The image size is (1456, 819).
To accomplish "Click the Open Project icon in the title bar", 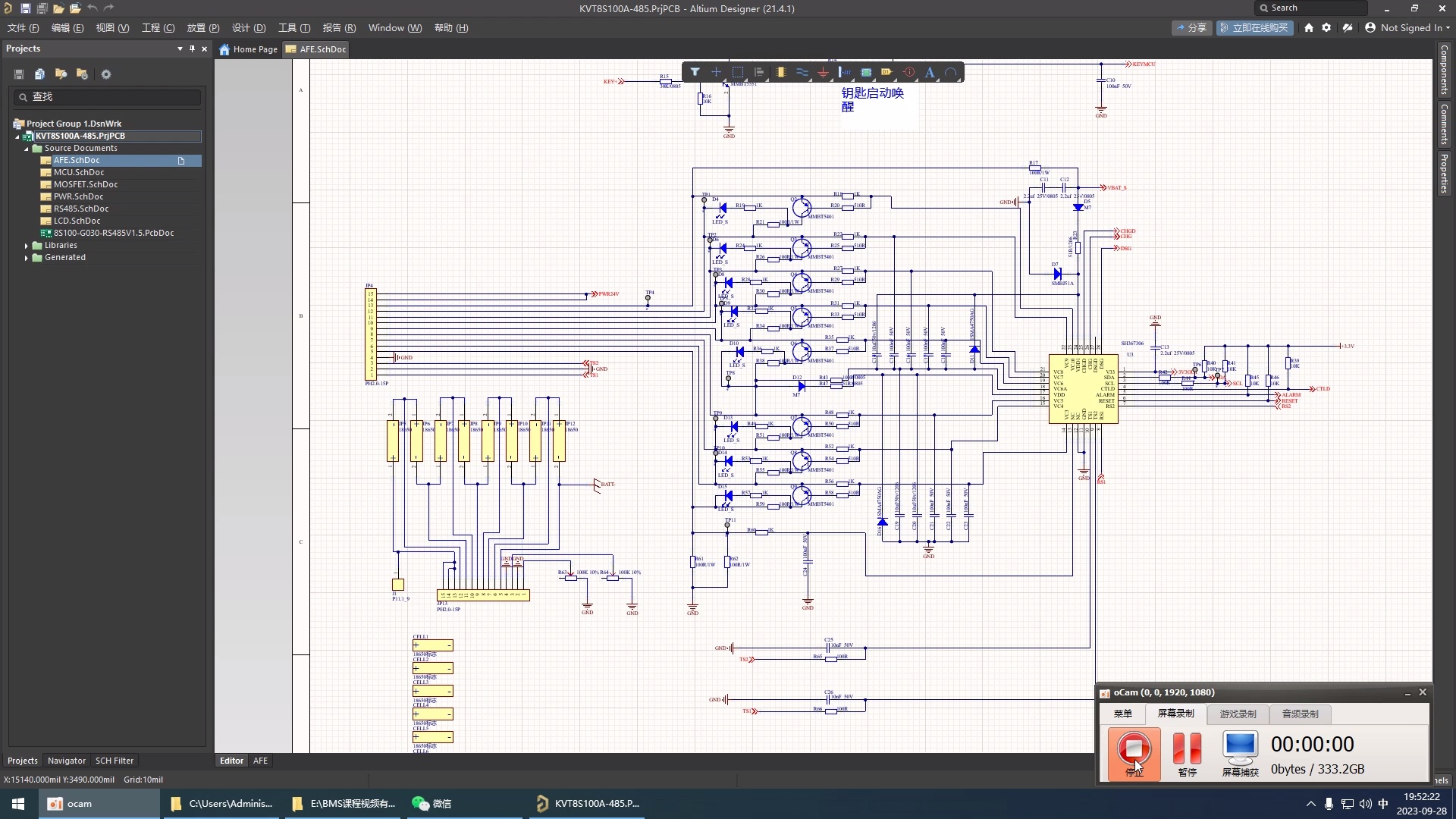I will point(75,8).
